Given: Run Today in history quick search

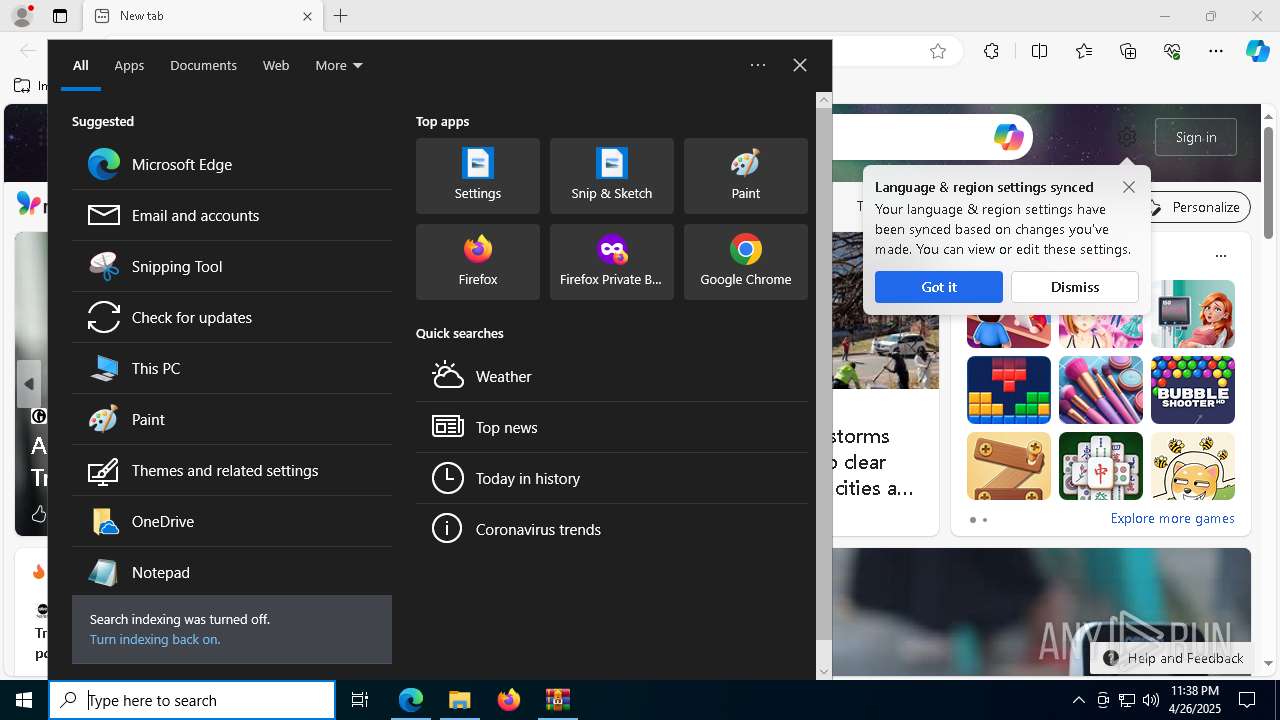Looking at the screenshot, I should (x=612, y=478).
